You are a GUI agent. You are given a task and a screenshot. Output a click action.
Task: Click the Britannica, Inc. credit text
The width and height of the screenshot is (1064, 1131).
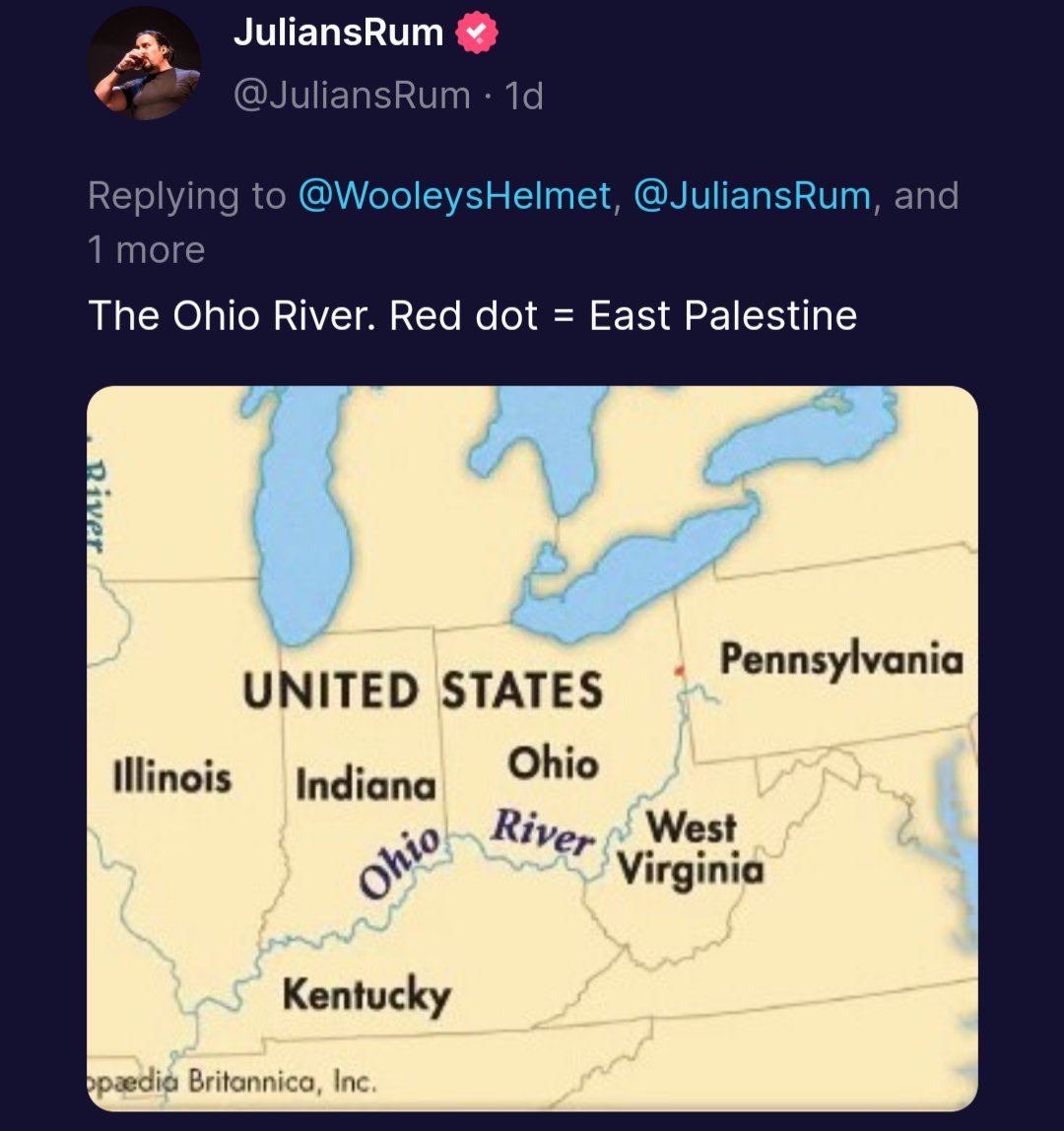(x=282, y=1082)
